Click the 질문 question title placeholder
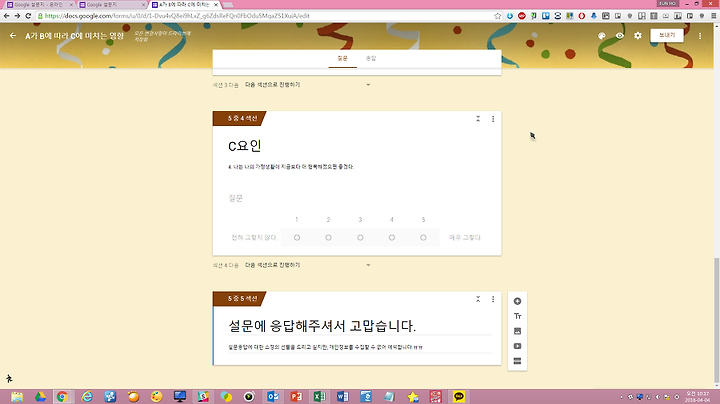The width and height of the screenshot is (720, 404). pos(236,198)
